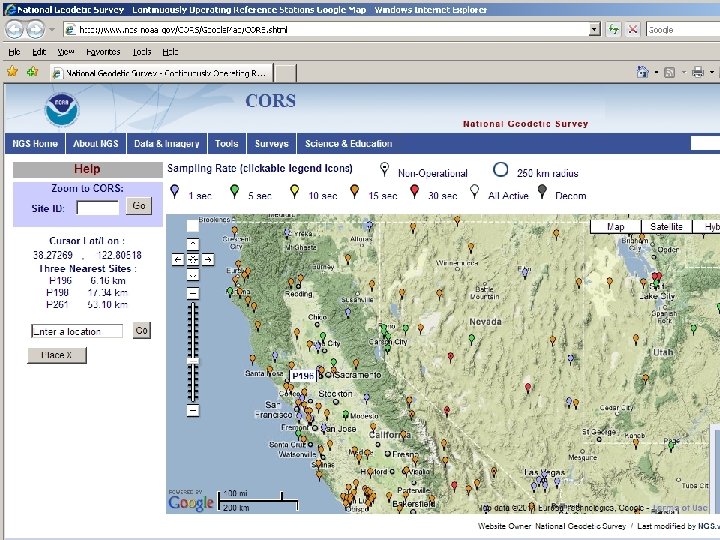Click the map recenter button between arrows

click(x=193, y=260)
